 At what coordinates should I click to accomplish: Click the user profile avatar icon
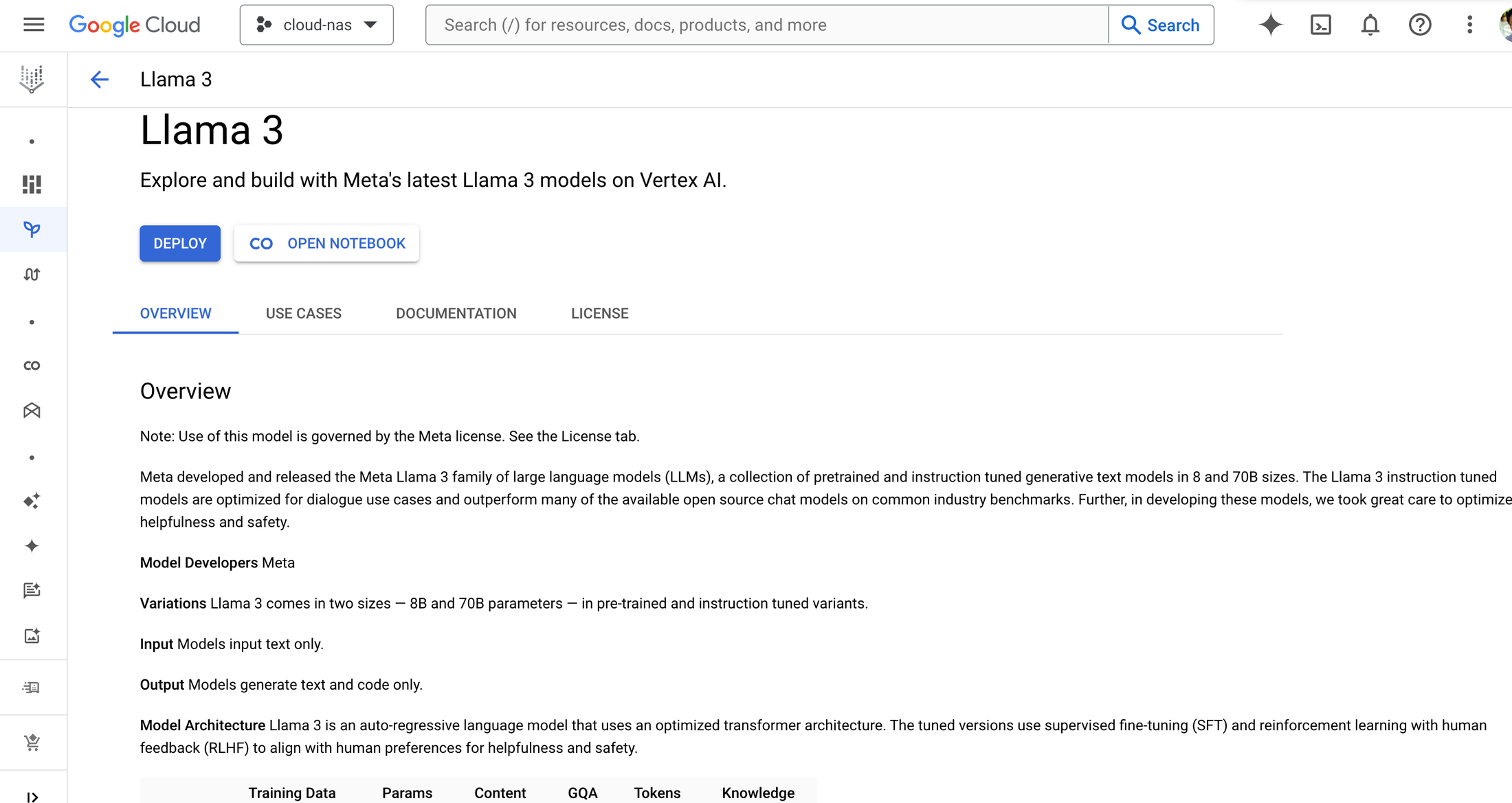tap(1504, 25)
